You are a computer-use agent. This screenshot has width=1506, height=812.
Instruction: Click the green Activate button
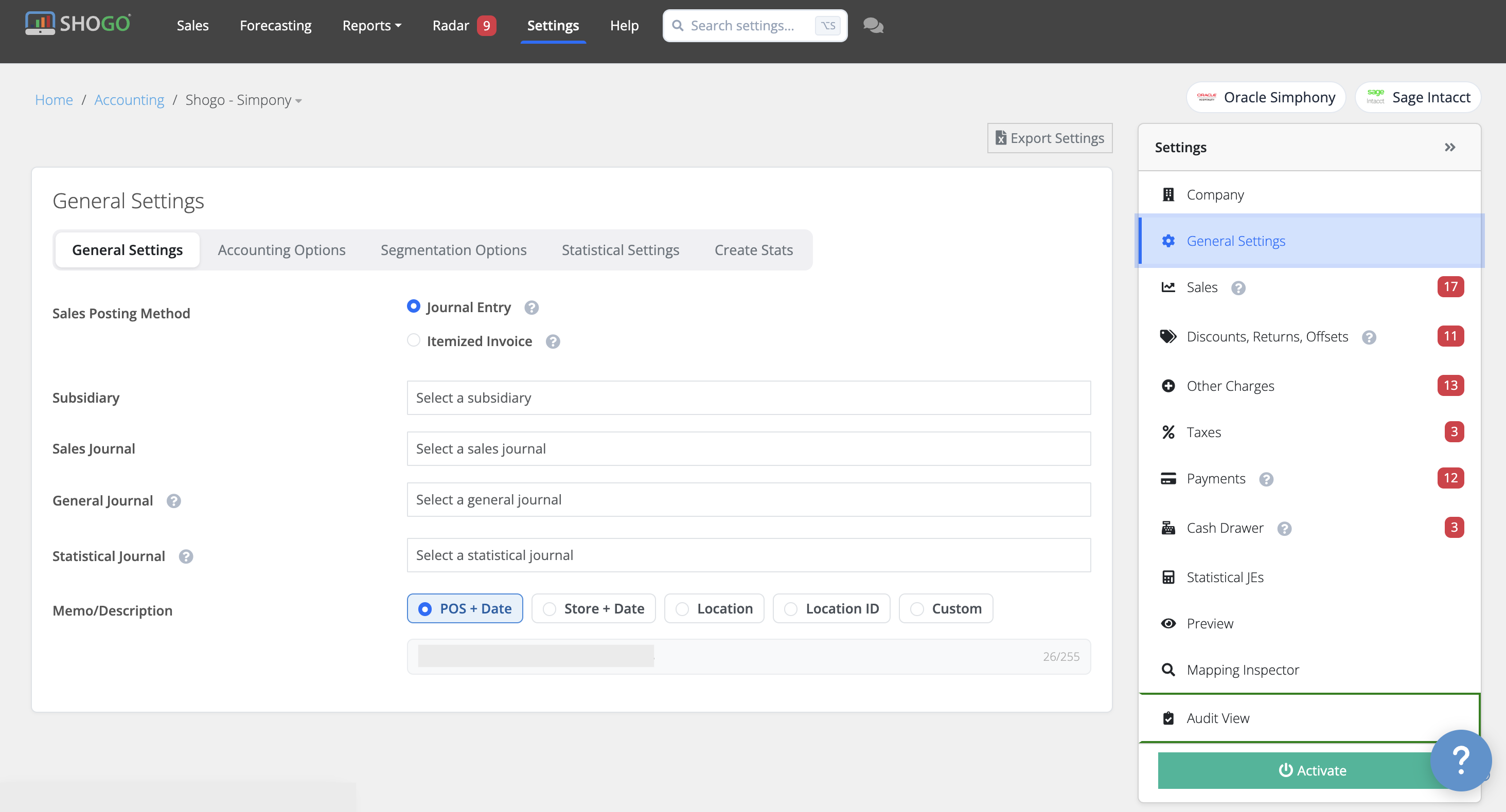pyautogui.click(x=1312, y=770)
